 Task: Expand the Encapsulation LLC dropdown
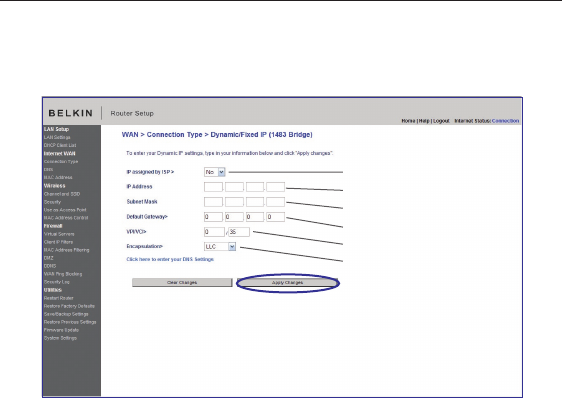[x=220, y=246]
